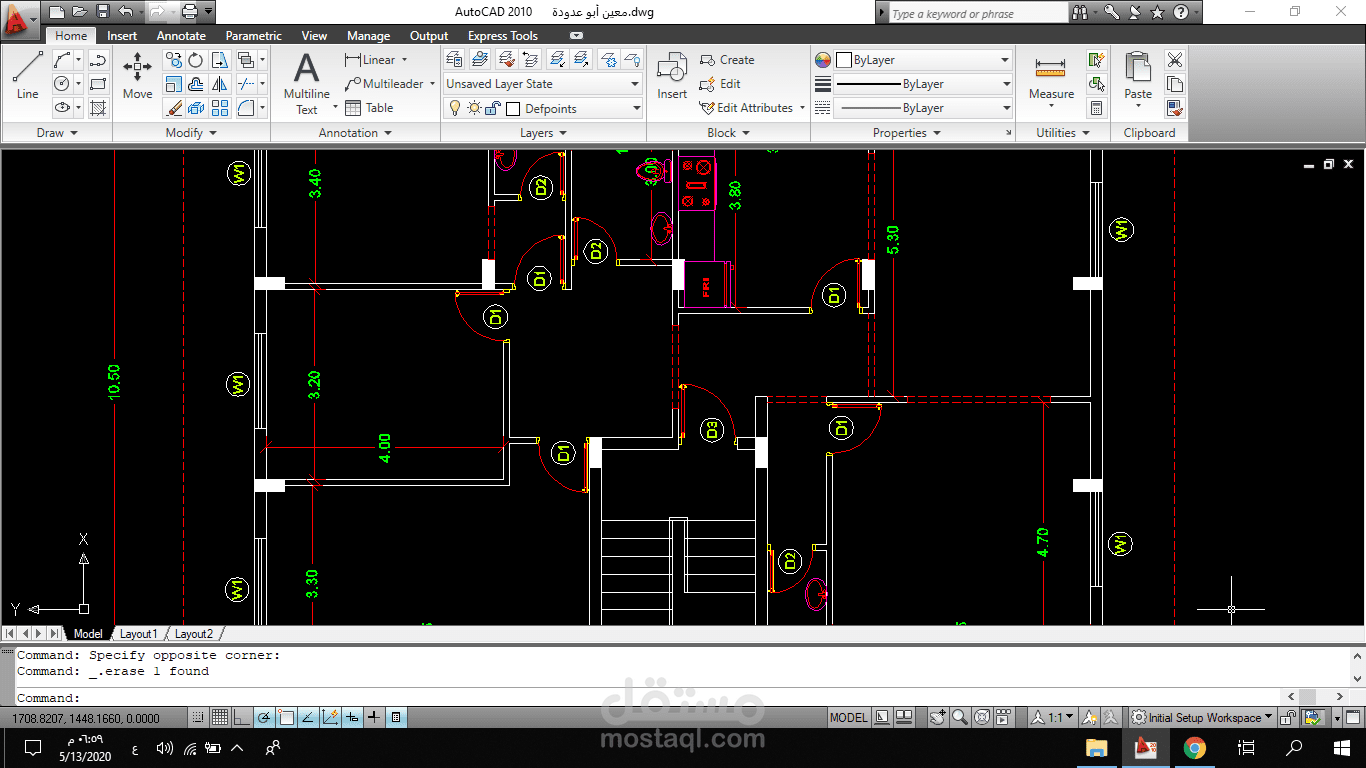1366x768 pixels.
Task: Open the Multiline Text tool
Action: tap(306, 84)
